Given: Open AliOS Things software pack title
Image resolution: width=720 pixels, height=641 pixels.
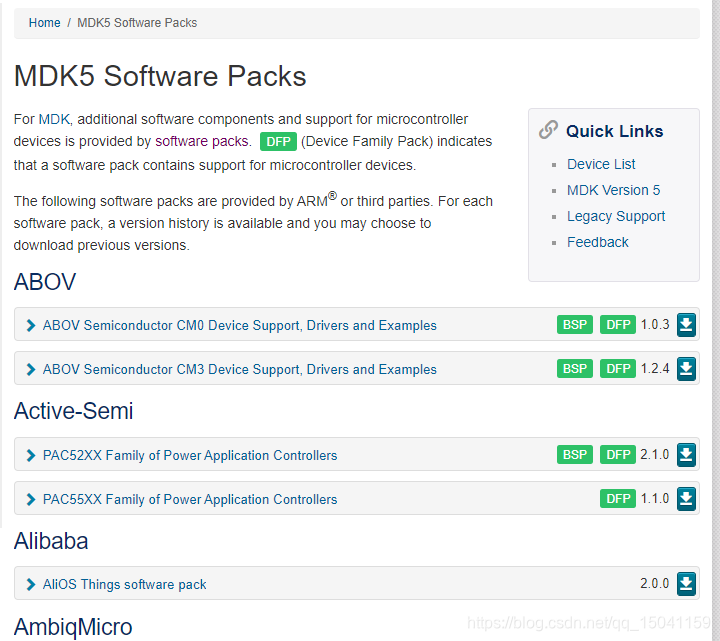Looking at the screenshot, I should (x=124, y=584).
